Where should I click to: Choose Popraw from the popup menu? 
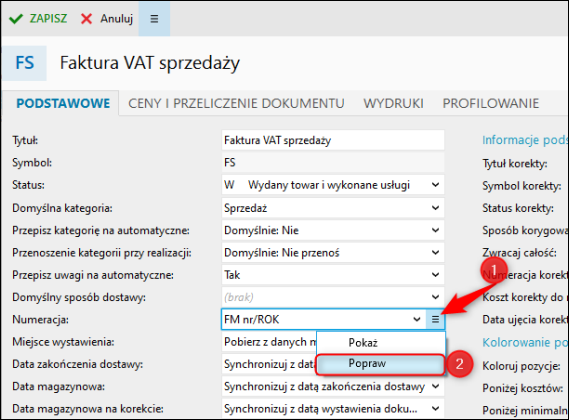(380, 364)
